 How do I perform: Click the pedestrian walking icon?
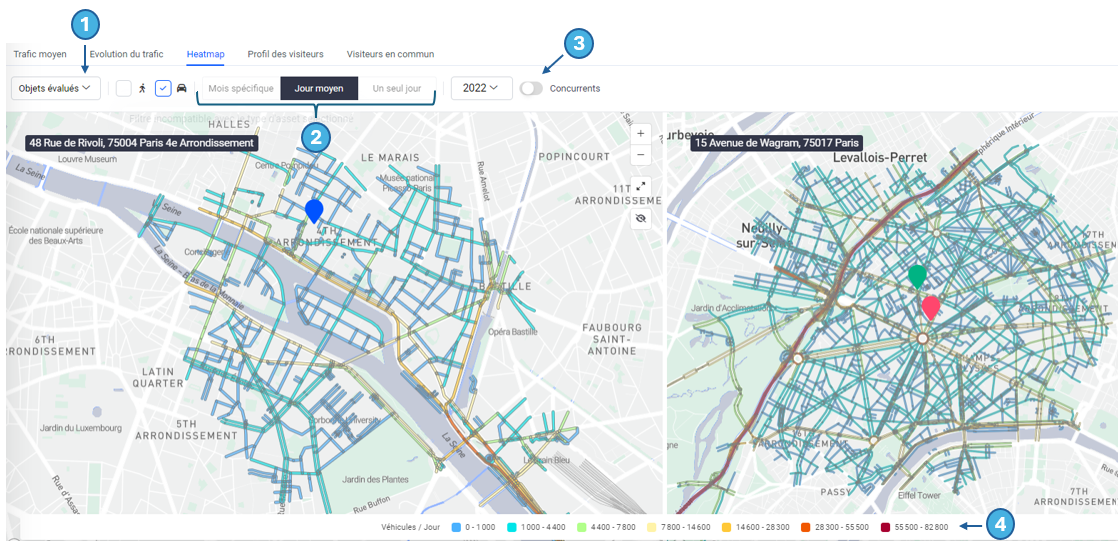pyautogui.click(x=142, y=88)
